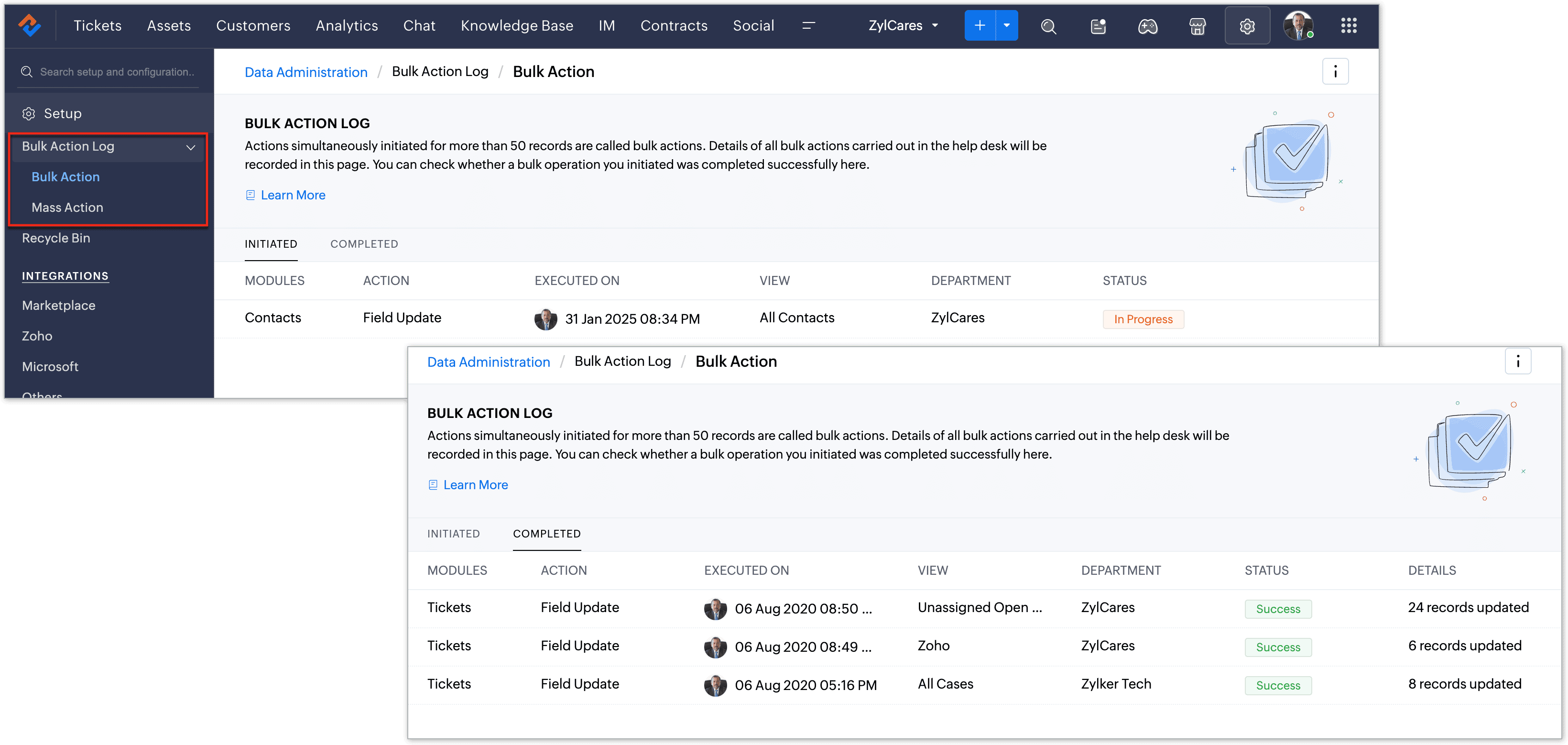Open the Setup gear icon in top bar
1568x745 pixels.
(x=1247, y=26)
